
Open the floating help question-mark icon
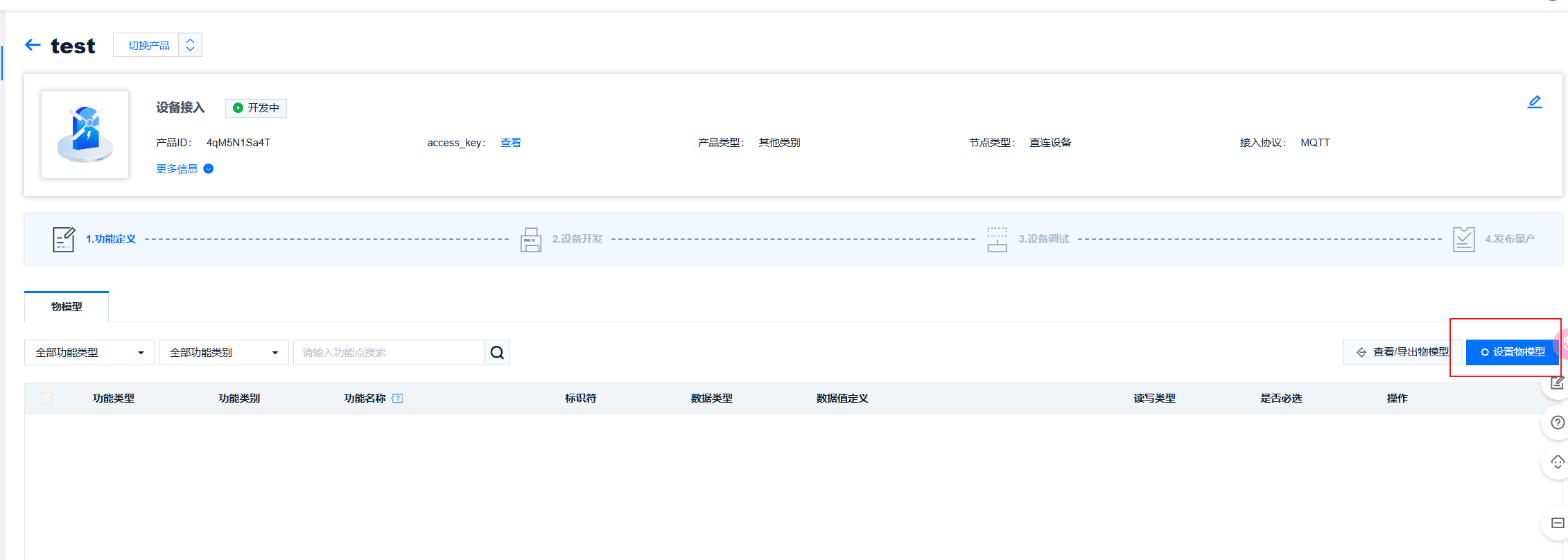(x=1557, y=423)
